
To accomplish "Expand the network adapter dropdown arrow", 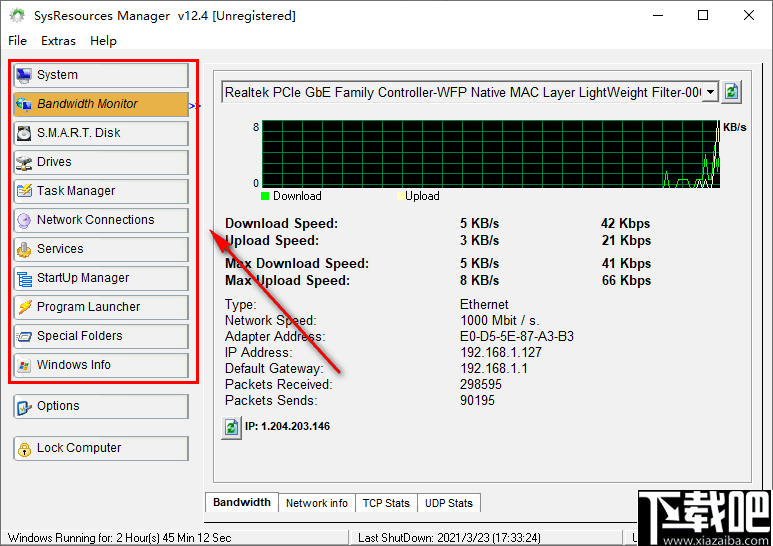I will coord(710,92).
